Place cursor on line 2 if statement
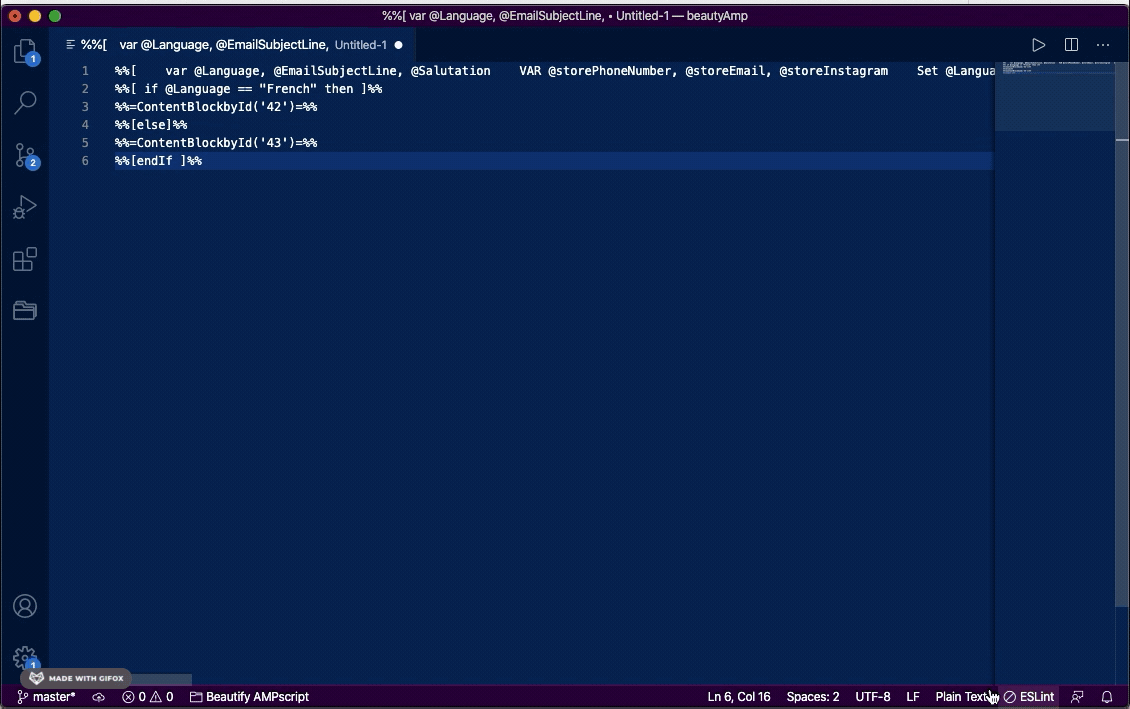Image resolution: width=1130 pixels, height=709 pixels. pyautogui.click(x=248, y=89)
